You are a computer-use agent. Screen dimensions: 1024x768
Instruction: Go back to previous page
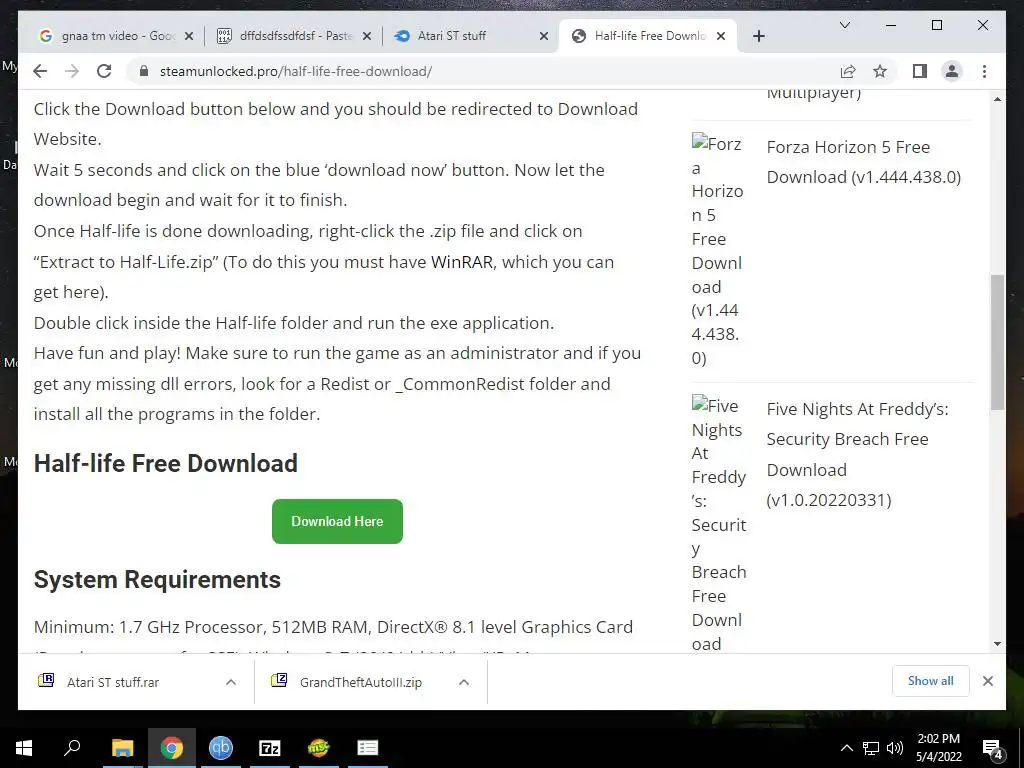(x=40, y=71)
